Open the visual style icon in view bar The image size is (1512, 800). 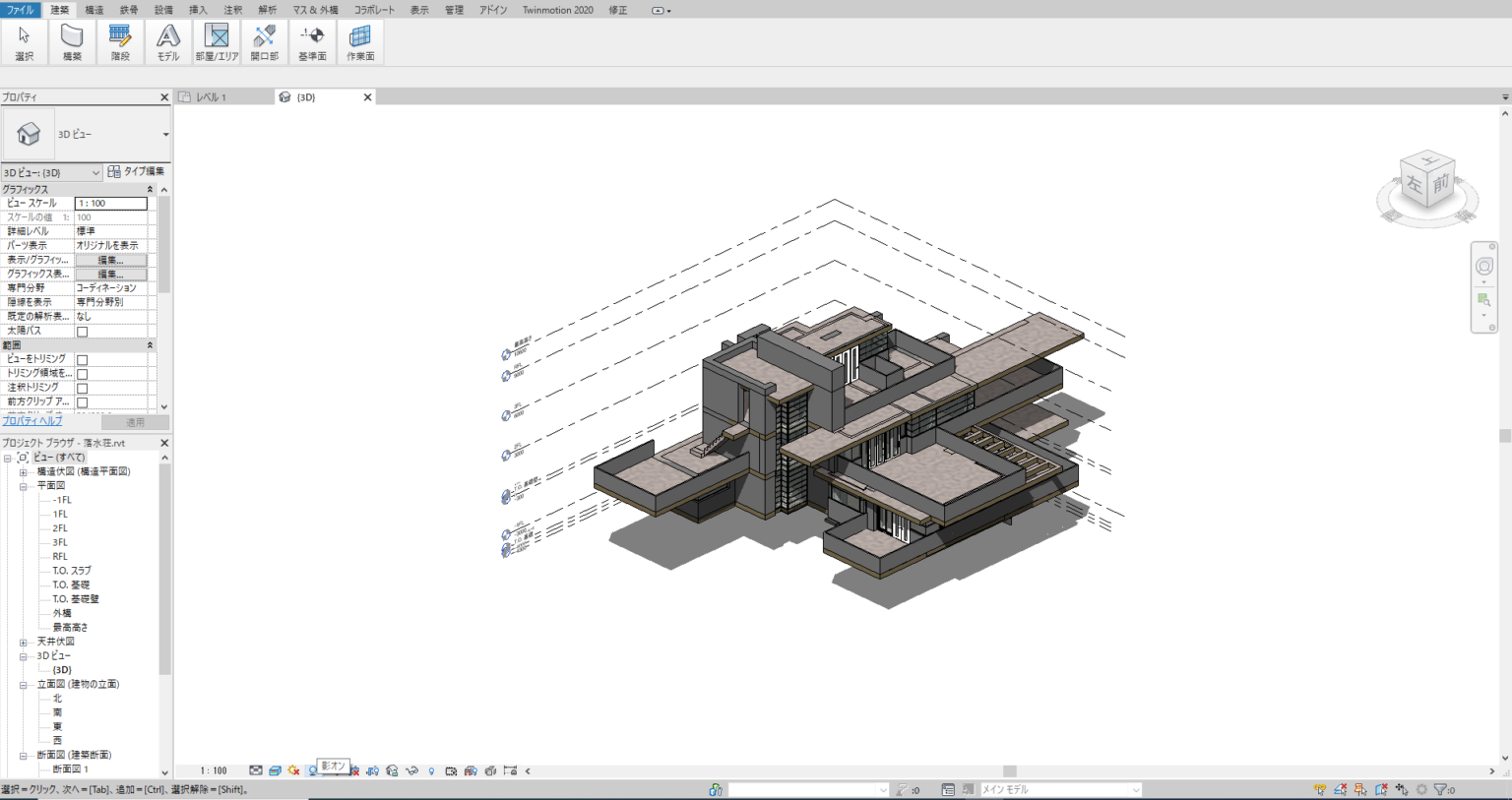(276, 770)
